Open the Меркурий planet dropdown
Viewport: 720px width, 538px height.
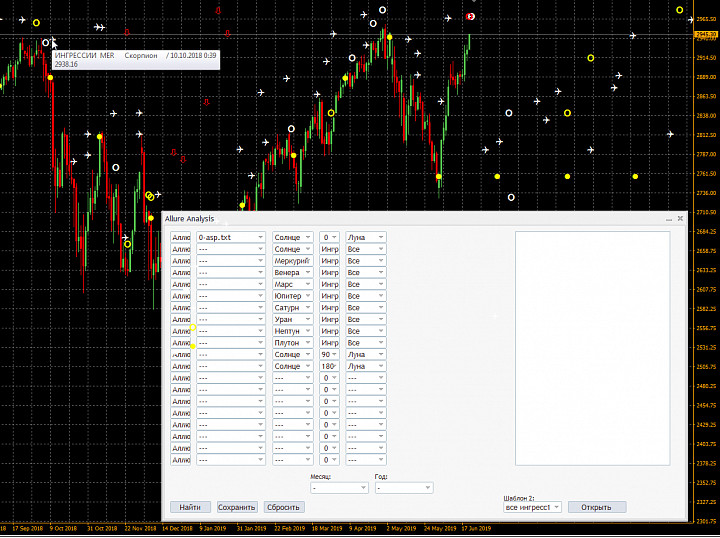pyautogui.click(x=292, y=261)
